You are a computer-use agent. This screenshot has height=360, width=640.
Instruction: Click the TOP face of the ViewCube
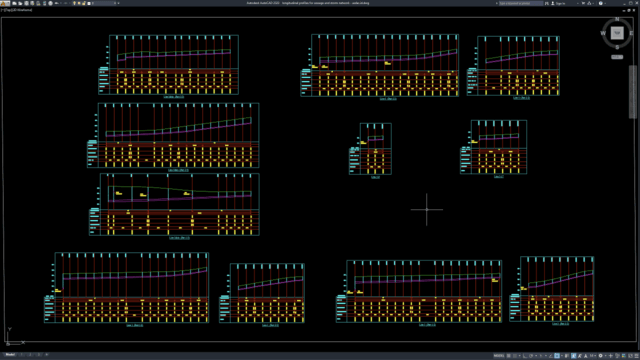617,33
